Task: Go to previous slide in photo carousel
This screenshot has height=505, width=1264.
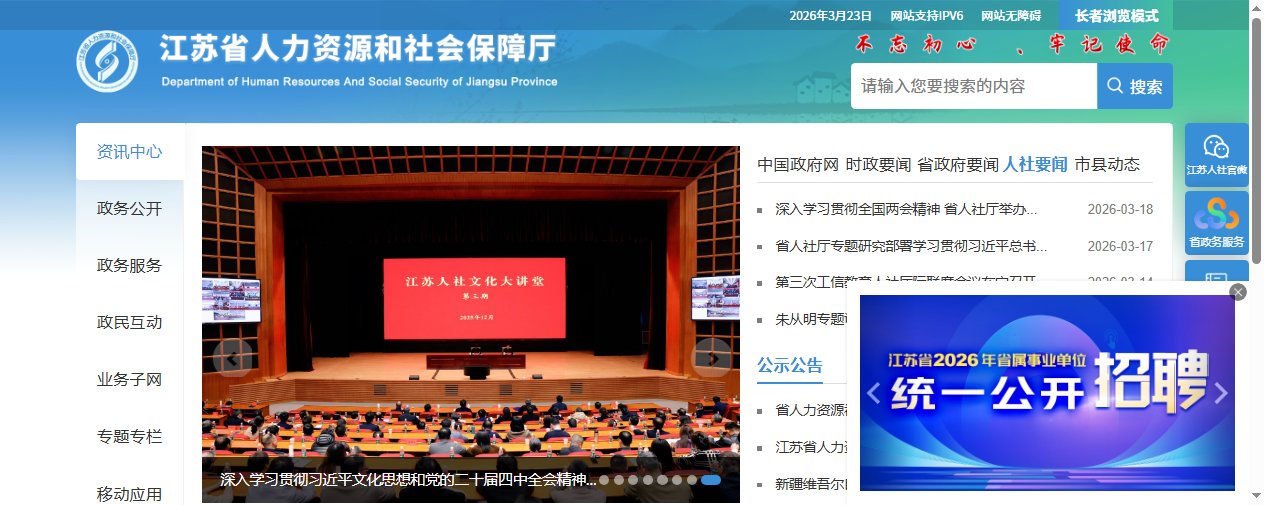Action: coord(233,357)
